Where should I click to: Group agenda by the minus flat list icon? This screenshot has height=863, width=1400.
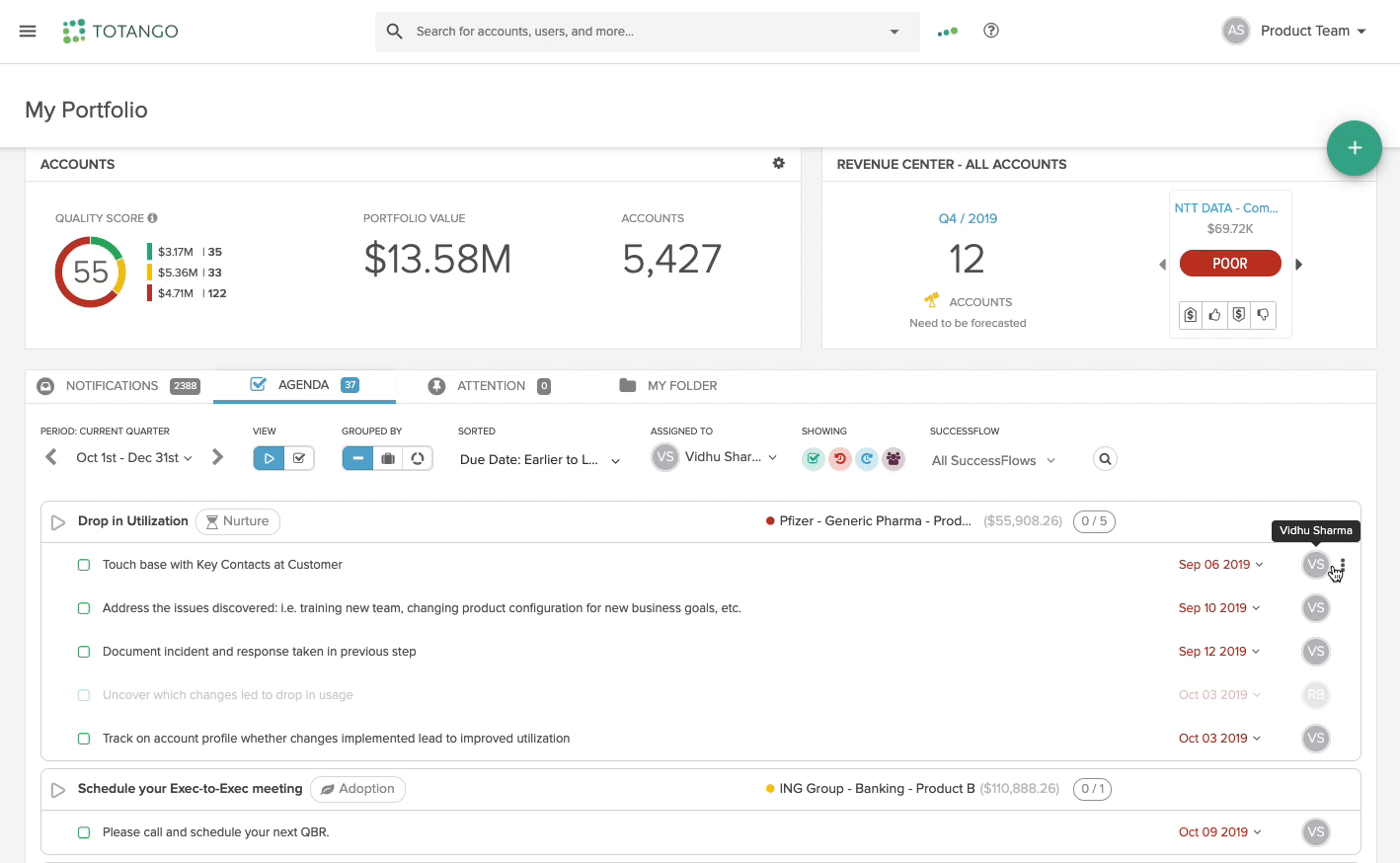[357, 458]
